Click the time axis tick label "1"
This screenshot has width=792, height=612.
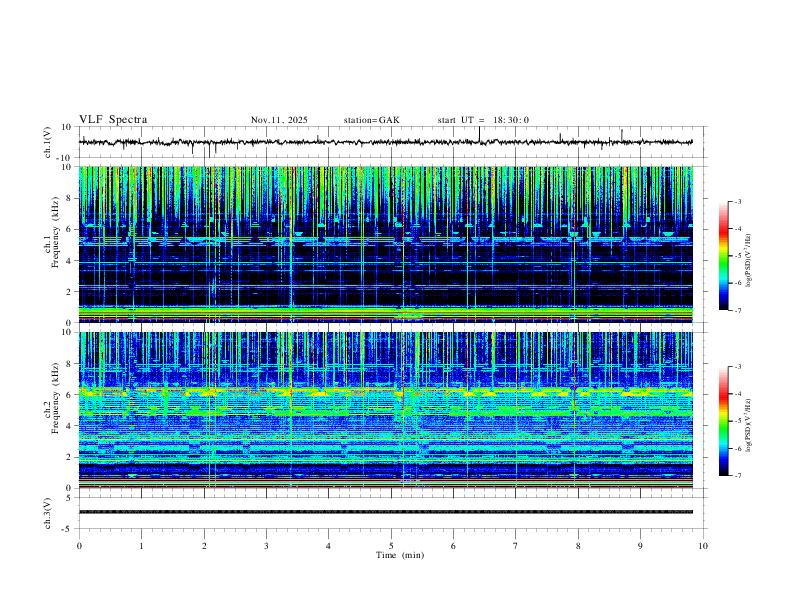[141, 546]
